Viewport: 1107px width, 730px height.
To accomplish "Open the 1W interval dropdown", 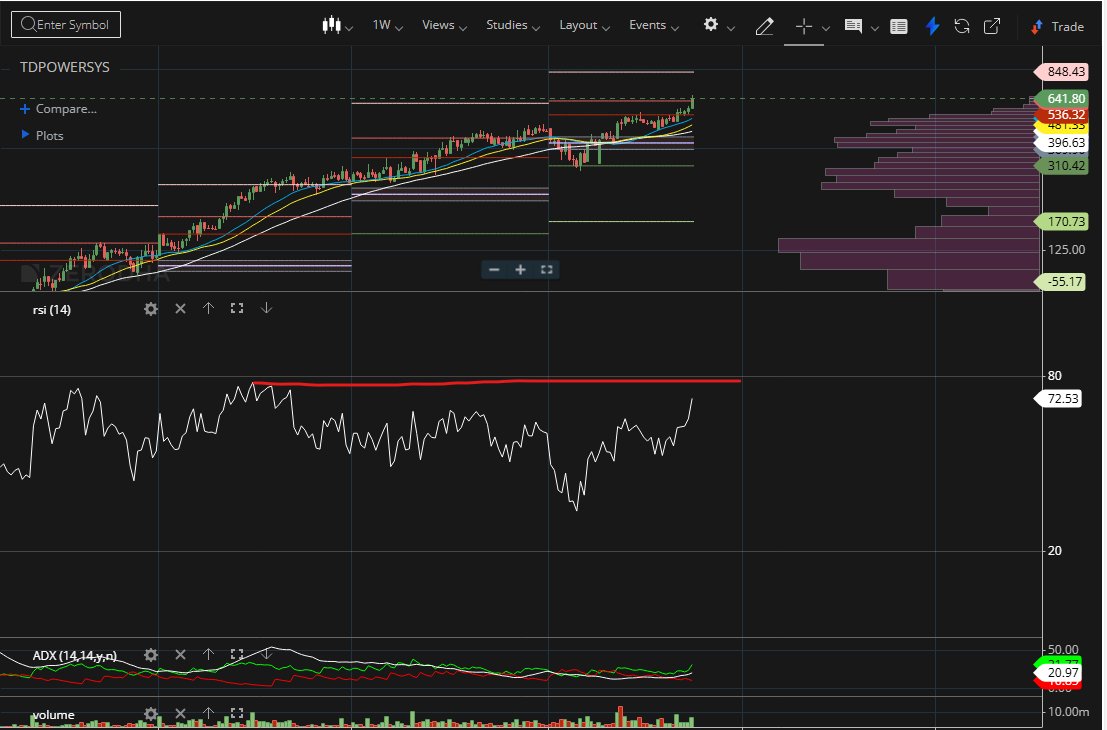I will (x=385, y=26).
